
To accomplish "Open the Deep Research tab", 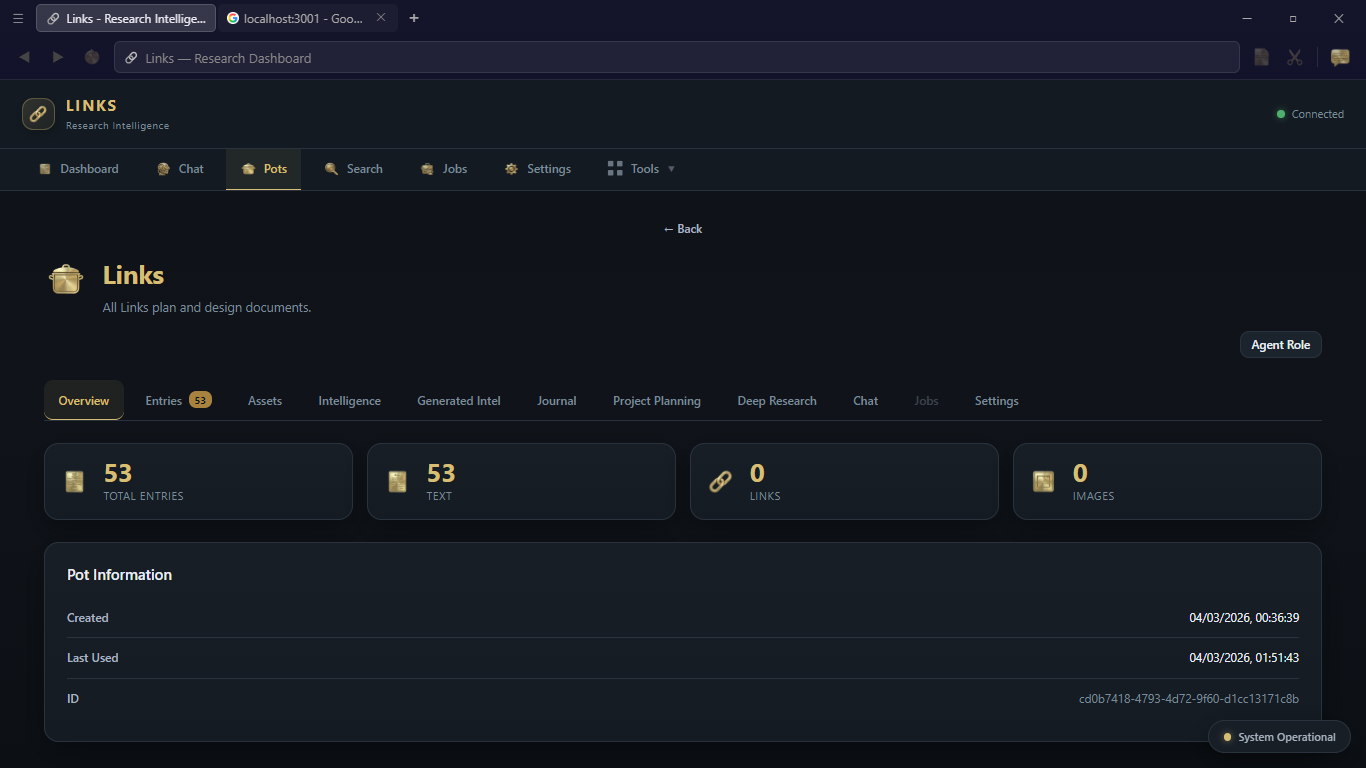I will point(777,400).
